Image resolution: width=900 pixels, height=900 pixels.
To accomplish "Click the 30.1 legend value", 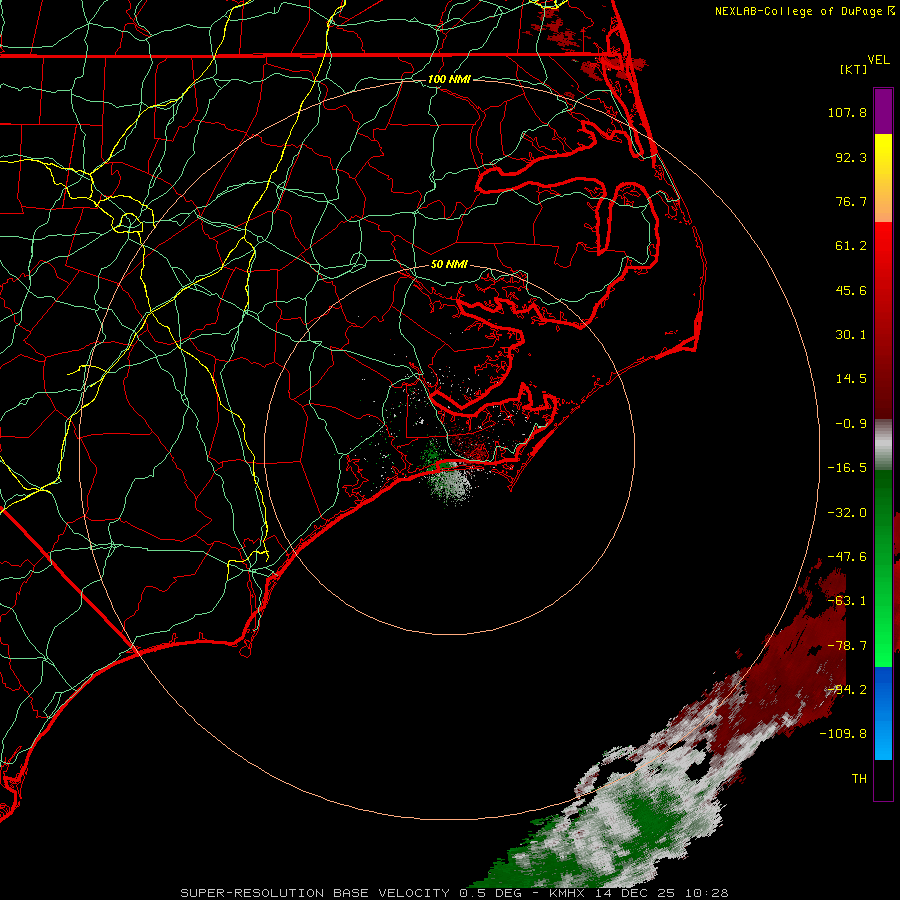I will (851, 335).
